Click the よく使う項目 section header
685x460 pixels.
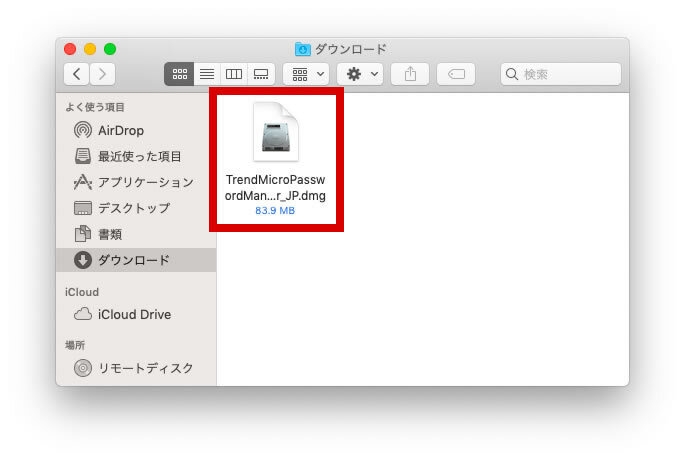[95, 107]
